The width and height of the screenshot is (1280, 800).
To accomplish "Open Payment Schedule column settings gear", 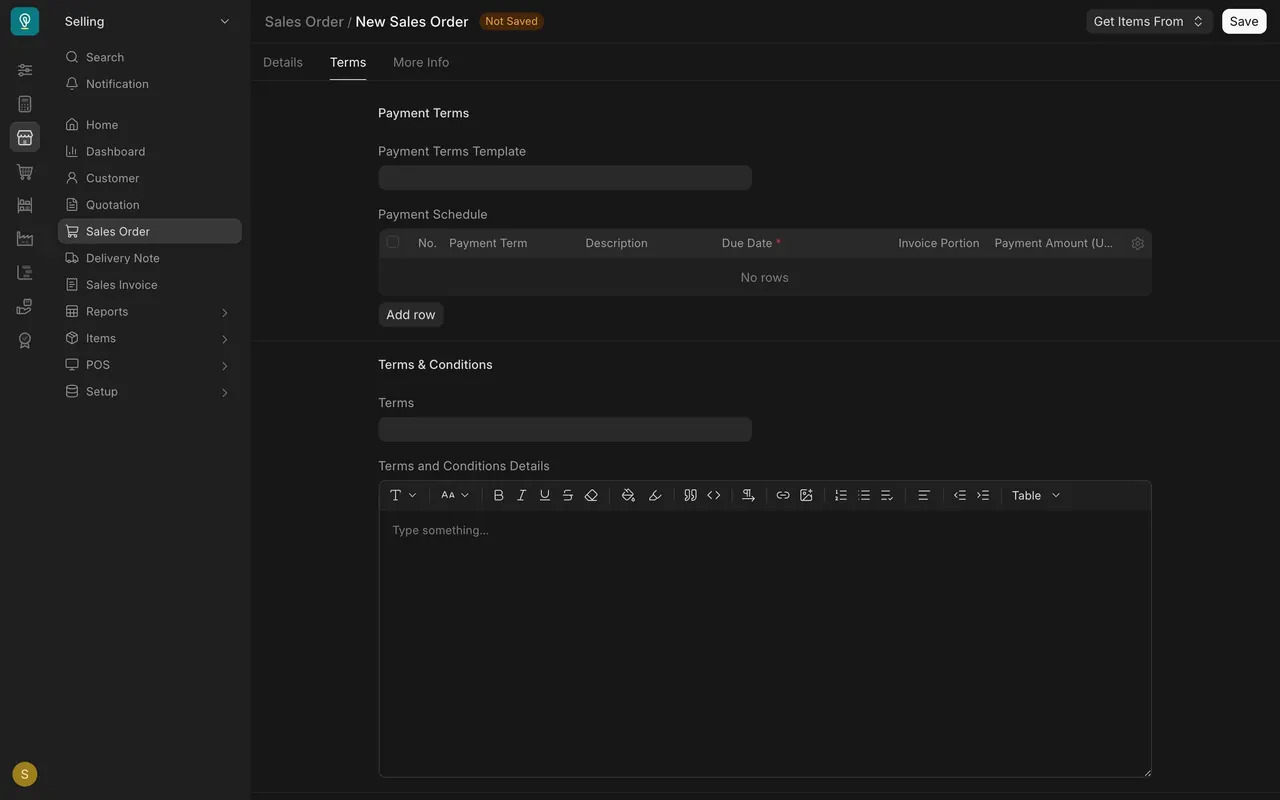I will (x=1137, y=243).
